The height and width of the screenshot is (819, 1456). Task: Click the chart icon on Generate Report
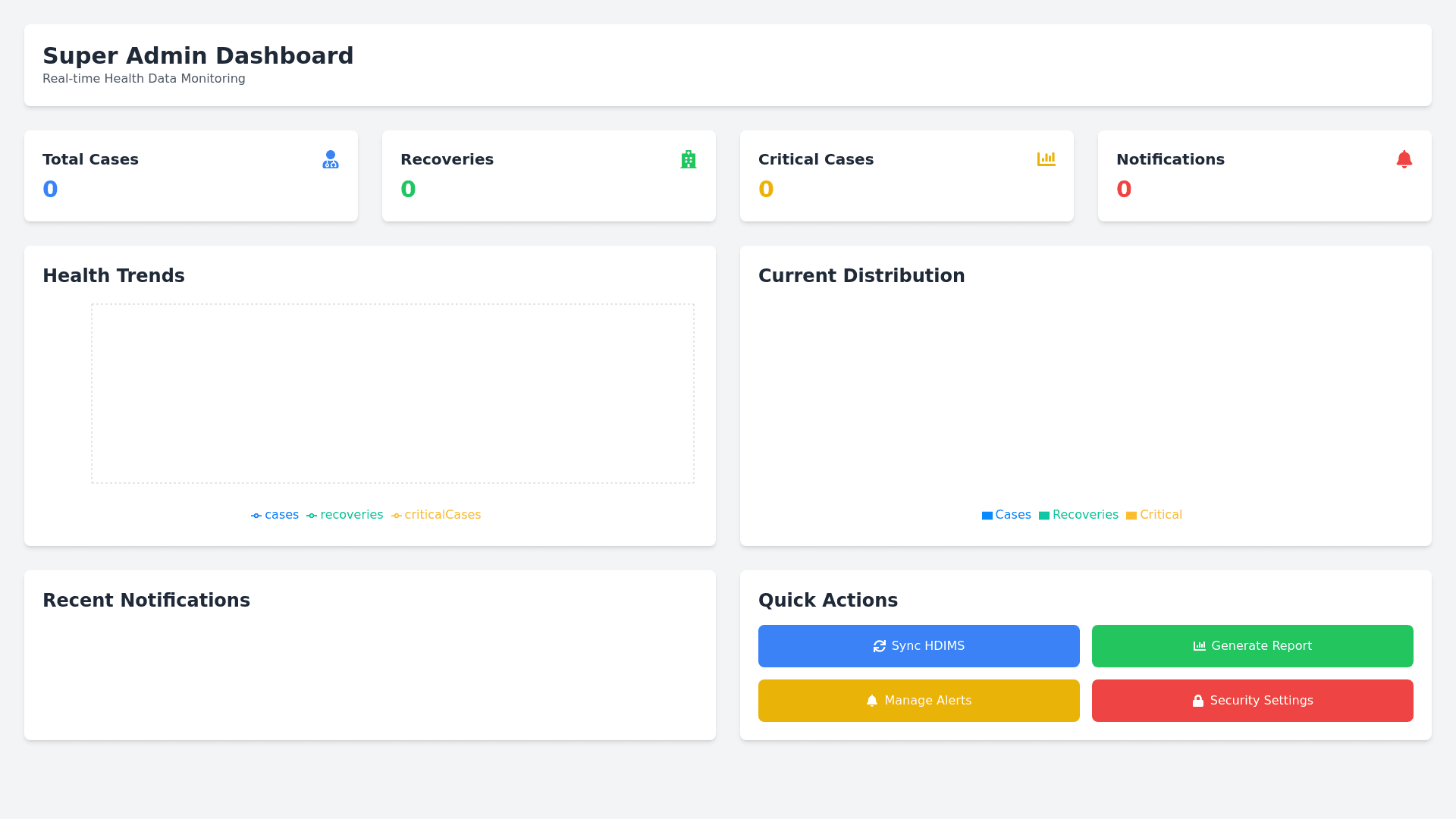(1200, 646)
